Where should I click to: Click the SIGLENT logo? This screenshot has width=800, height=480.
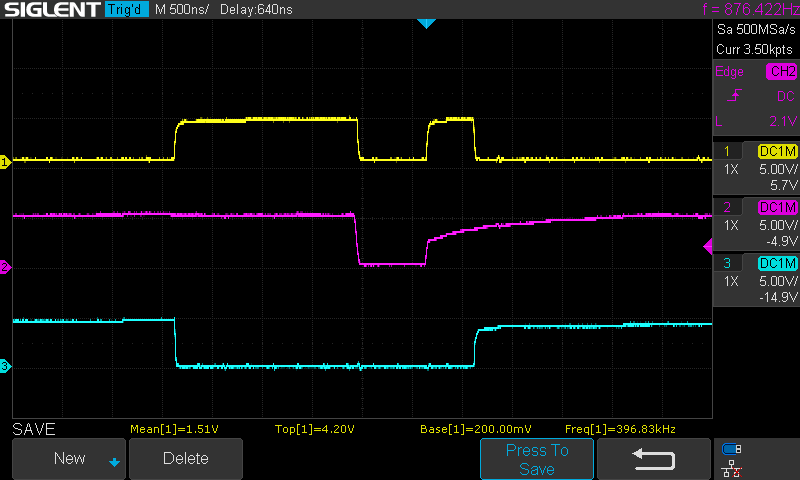pyautogui.click(x=52, y=9)
